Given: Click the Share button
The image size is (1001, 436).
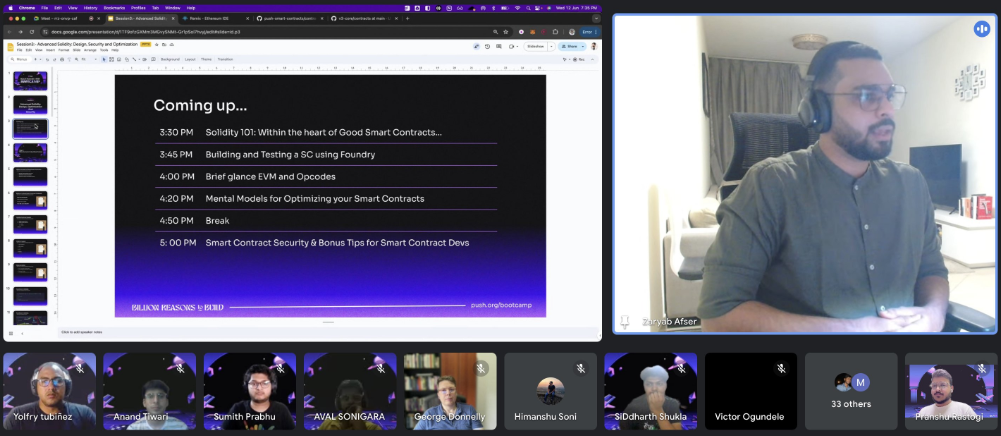Looking at the screenshot, I should pos(568,47).
